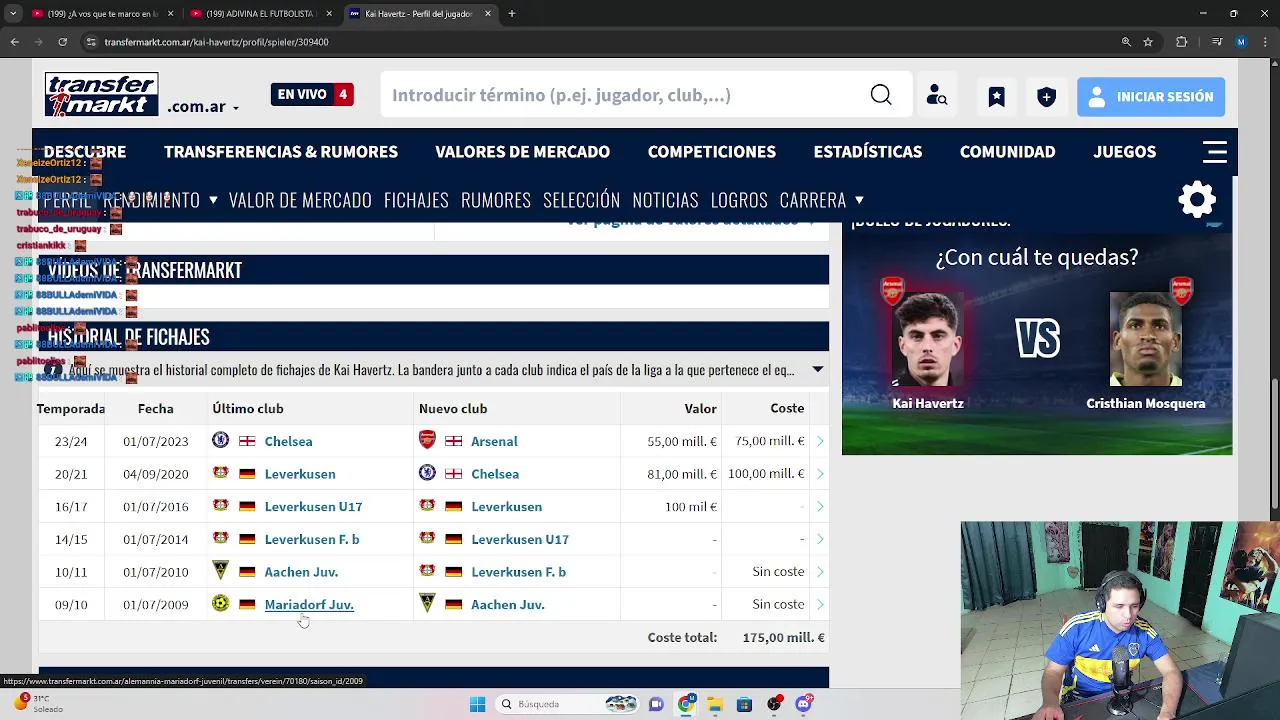Switch to the ADIVINA EL FUTBOLISTA browser tab
This screenshot has height=720, width=1280.
tap(260, 14)
